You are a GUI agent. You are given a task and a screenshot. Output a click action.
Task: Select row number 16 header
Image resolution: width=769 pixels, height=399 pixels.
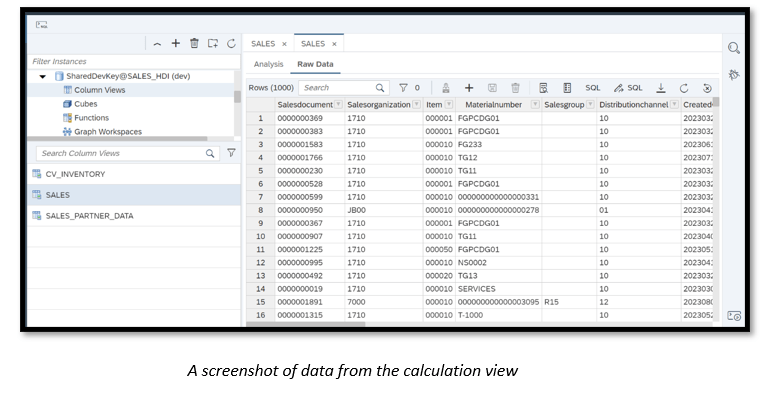point(260,315)
